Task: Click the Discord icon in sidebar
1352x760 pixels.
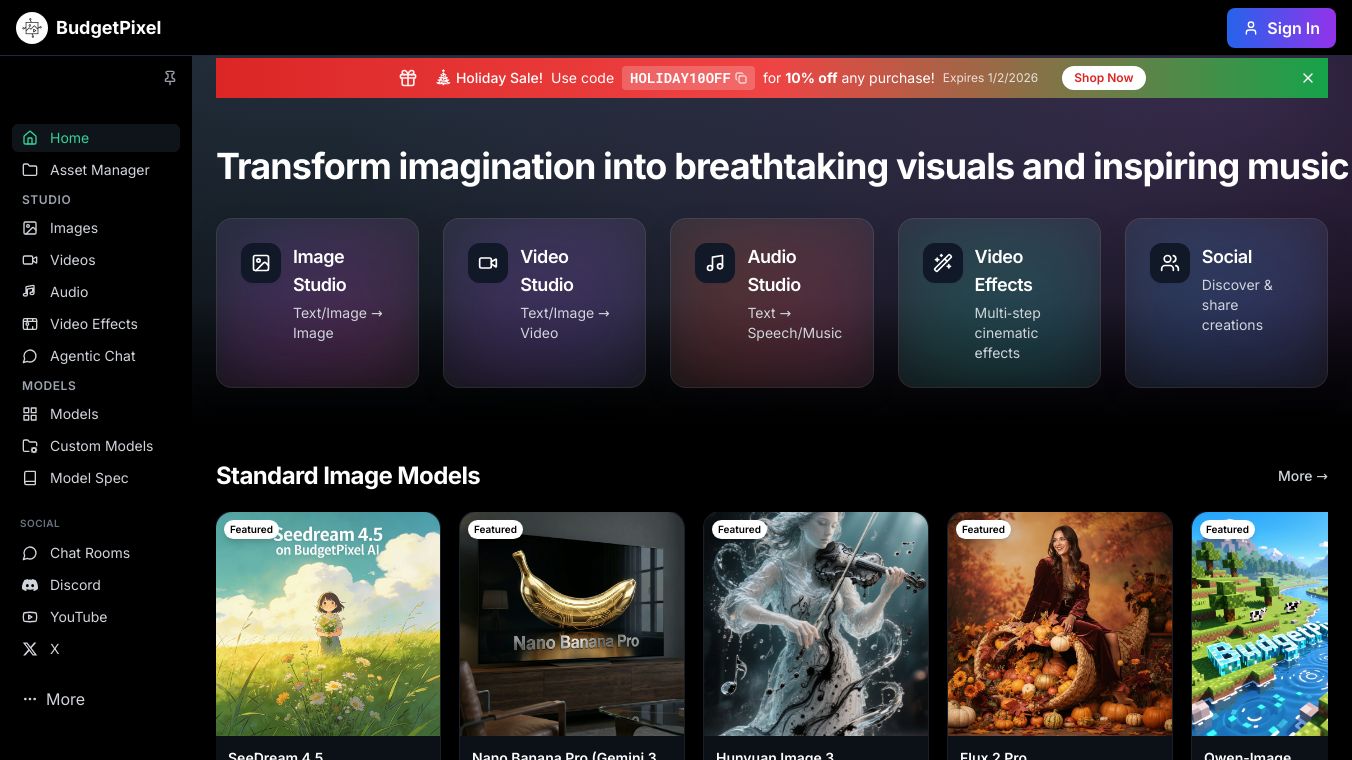Action: coord(30,585)
